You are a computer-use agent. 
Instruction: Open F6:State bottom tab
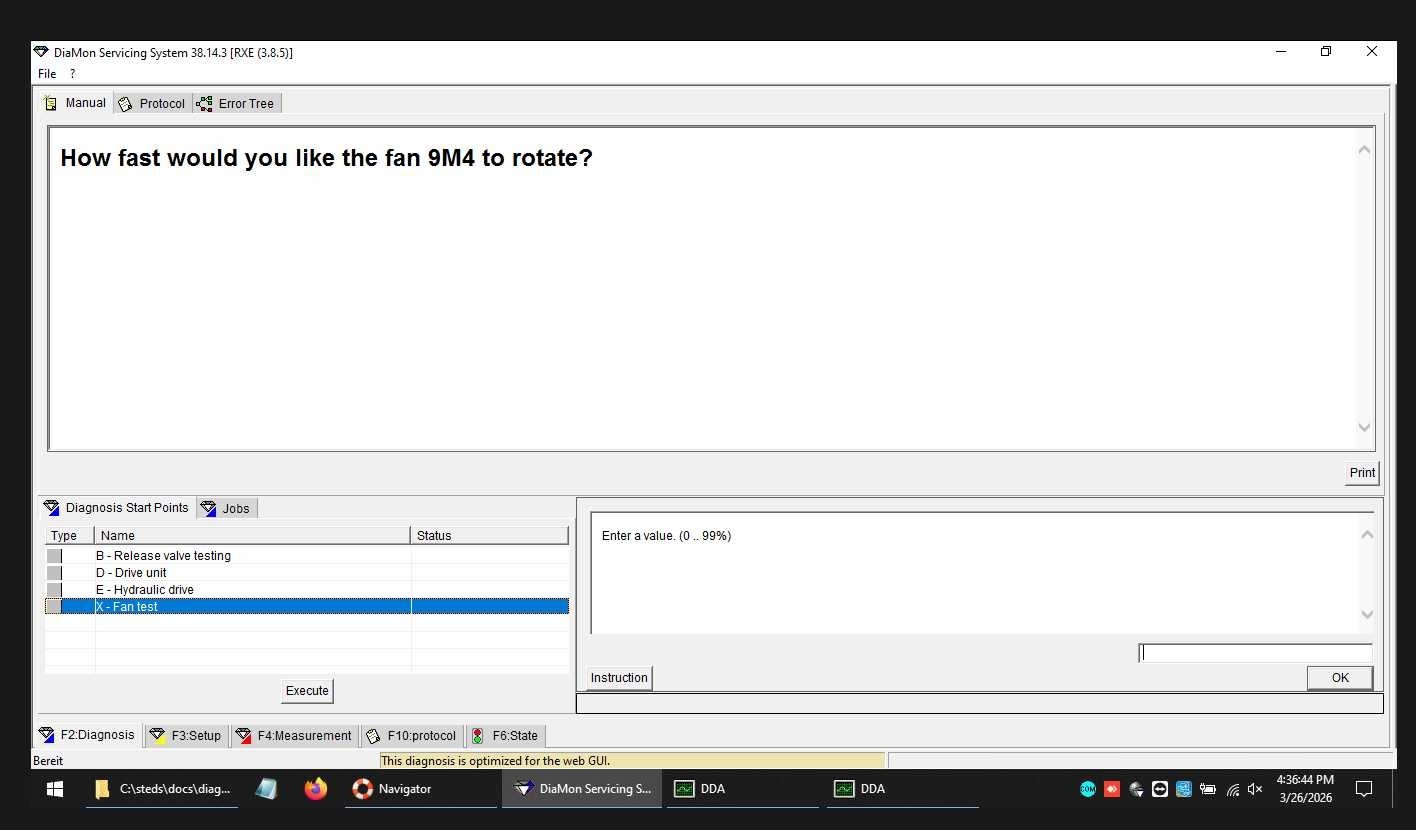click(x=505, y=736)
